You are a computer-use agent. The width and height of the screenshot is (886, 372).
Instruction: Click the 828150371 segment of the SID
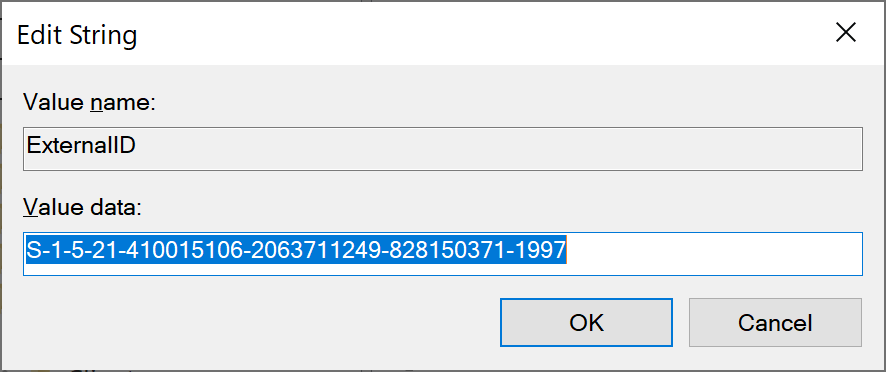444,249
